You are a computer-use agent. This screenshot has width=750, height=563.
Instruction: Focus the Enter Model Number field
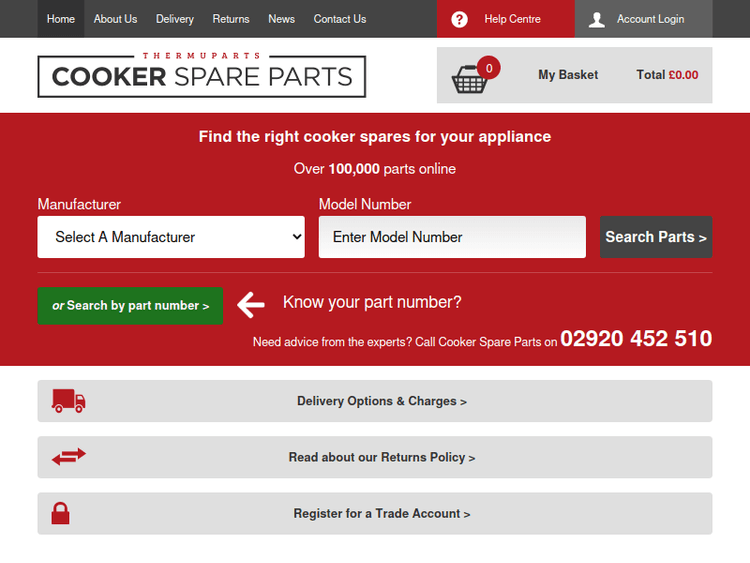(452, 237)
